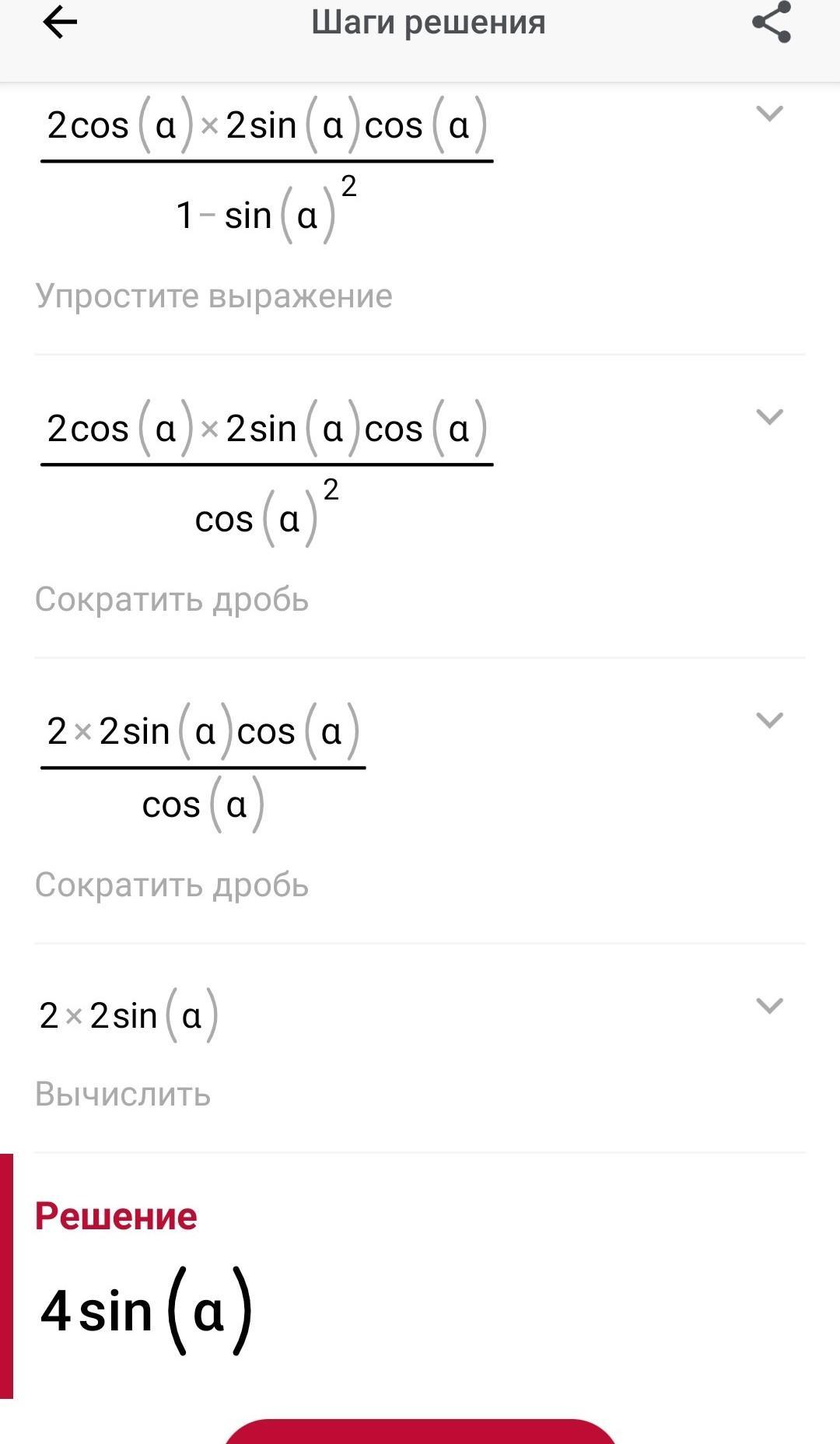Tap the share icon in the header
The height and width of the screenshot is (1444, 840).
point(771,23)
